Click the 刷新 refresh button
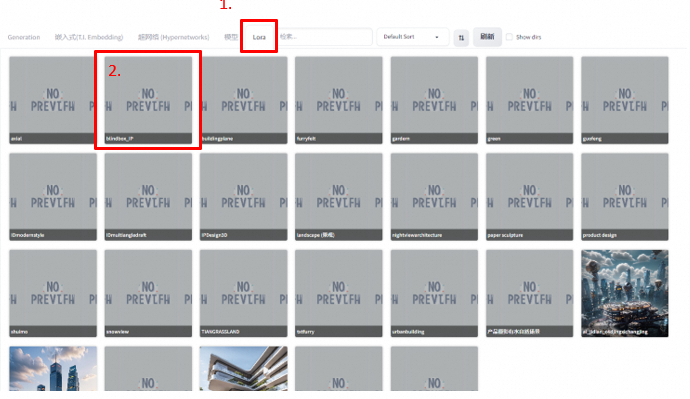The height and width of the screenshot is (399, 690). [x=487, y=37]
